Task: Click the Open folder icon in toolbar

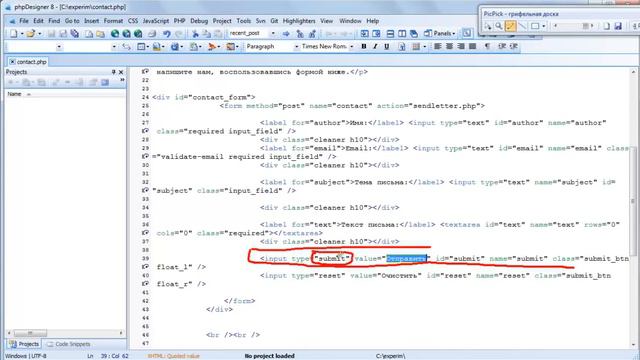Action: coord(30,33)
